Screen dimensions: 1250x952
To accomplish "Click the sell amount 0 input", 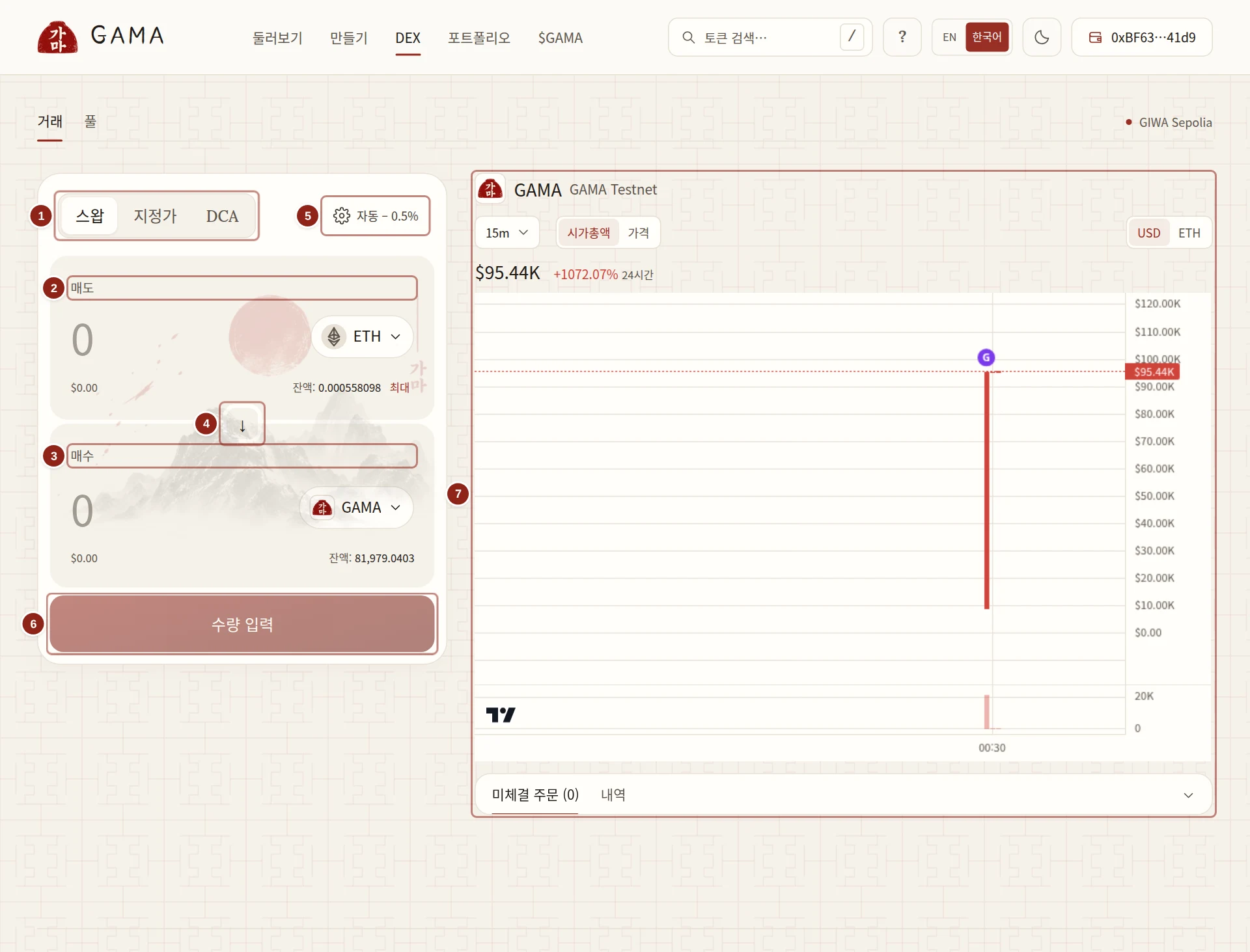I will (83, 340).
